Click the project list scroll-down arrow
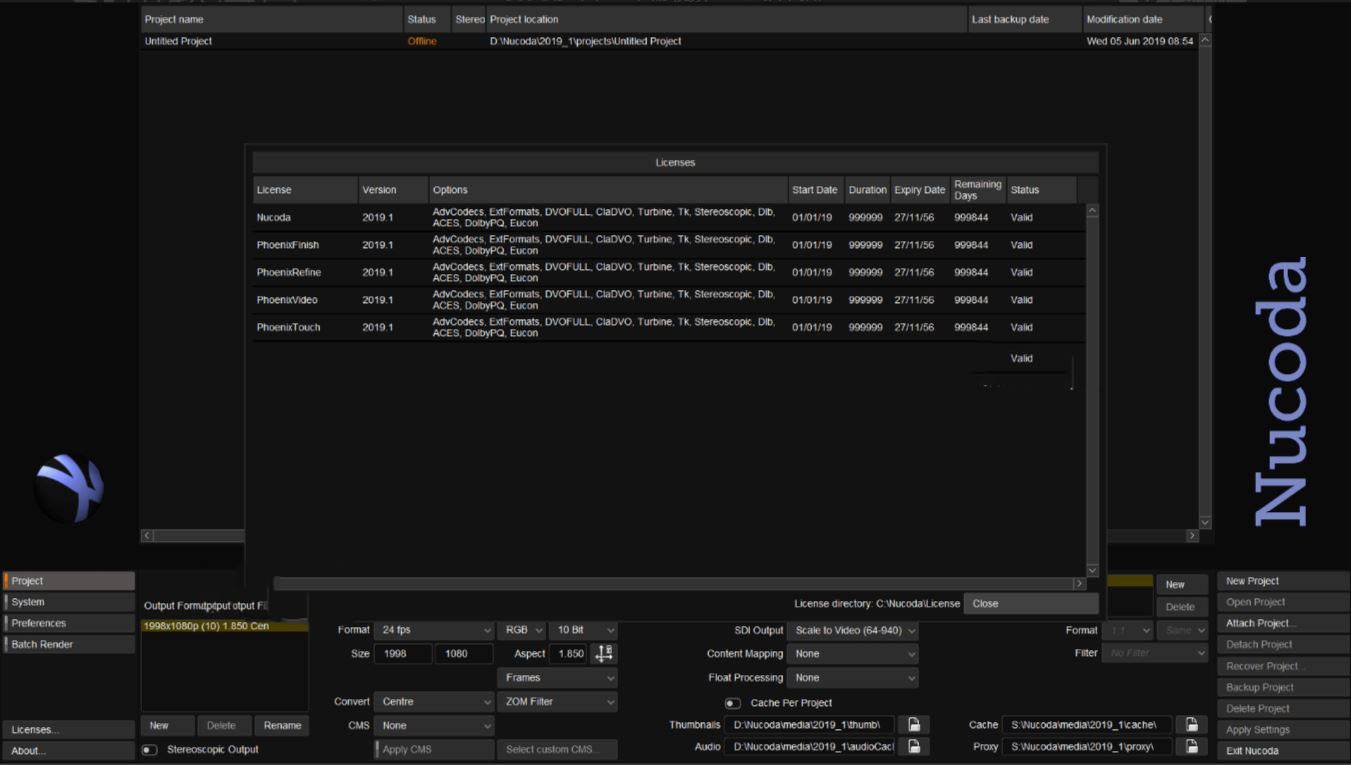This screenshot has width=1351, height=765. click(1205, 522)
